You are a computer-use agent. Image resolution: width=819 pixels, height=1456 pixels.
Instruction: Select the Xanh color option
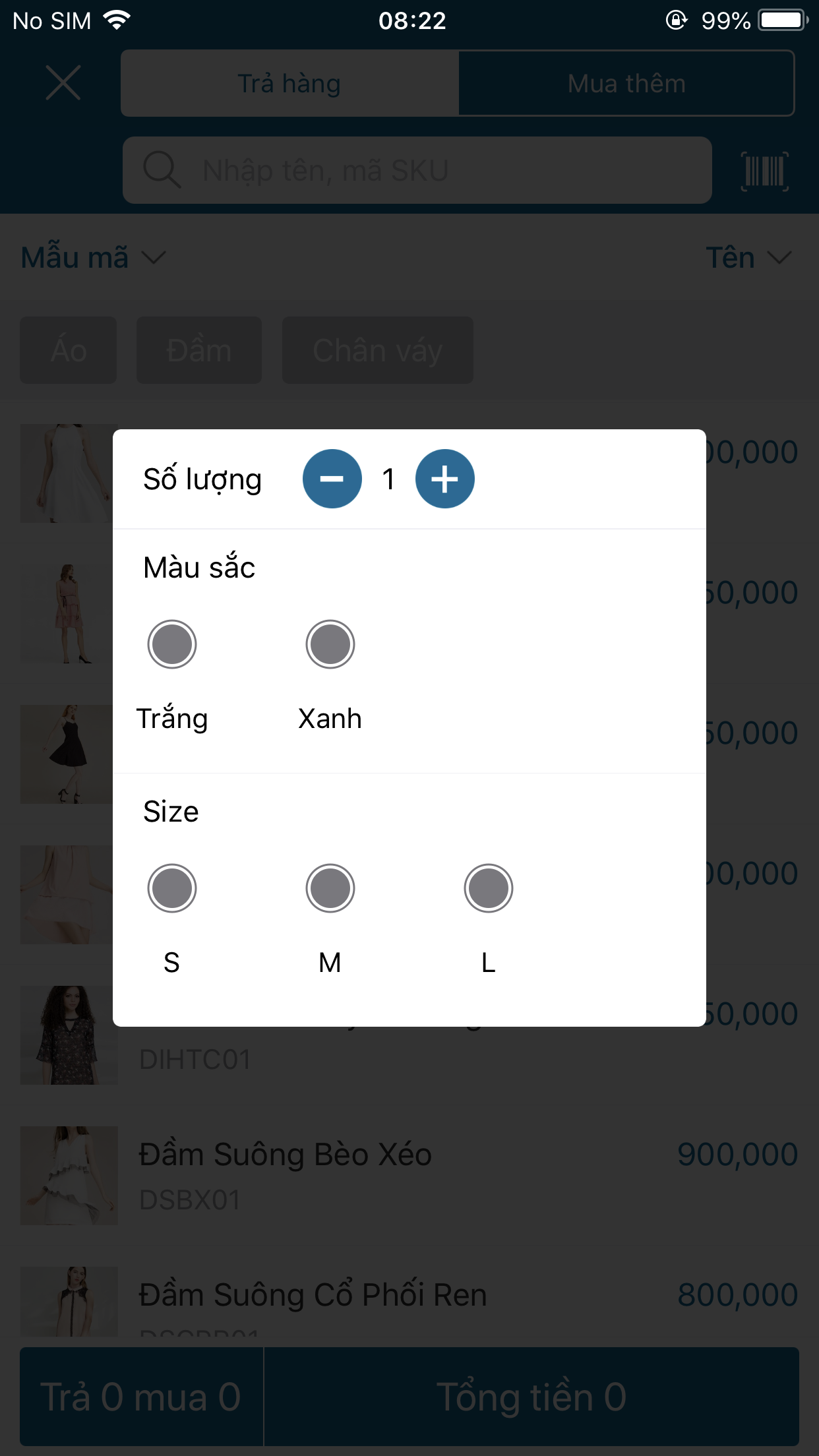coord(330,644)
